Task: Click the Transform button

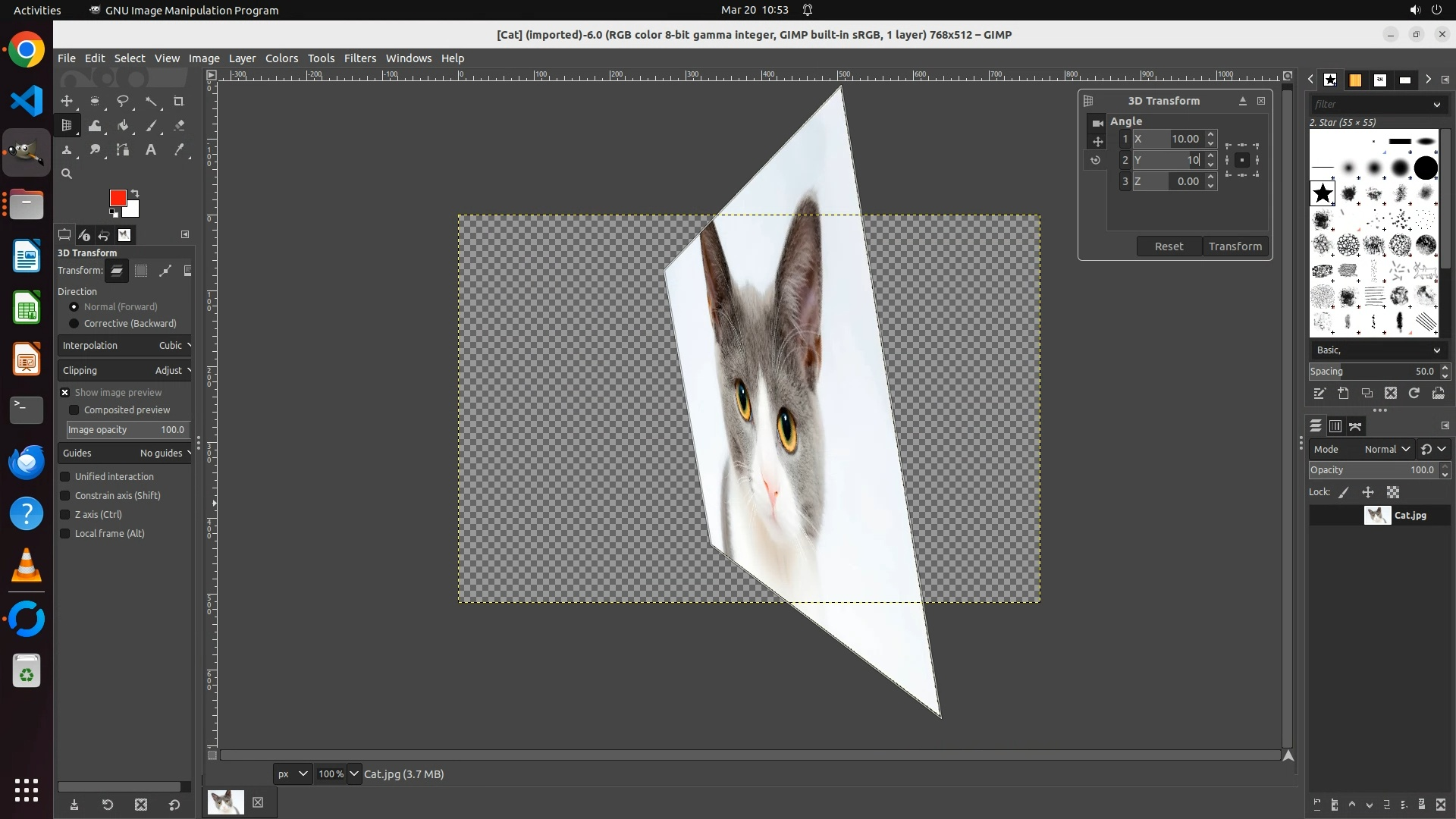Action: pyautogui.click(x=1235, y=246)
